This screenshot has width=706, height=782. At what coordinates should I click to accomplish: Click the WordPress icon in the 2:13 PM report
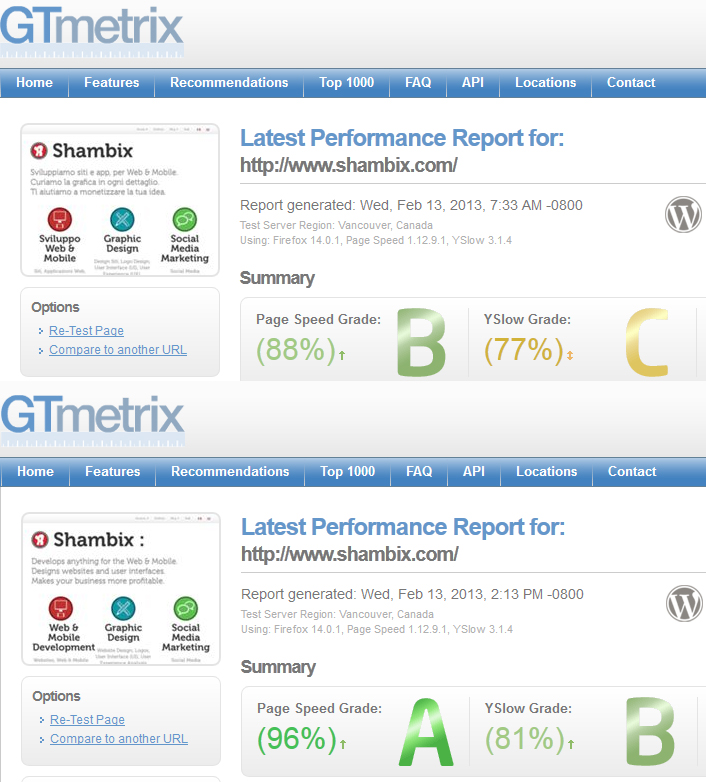pos(684,603)
